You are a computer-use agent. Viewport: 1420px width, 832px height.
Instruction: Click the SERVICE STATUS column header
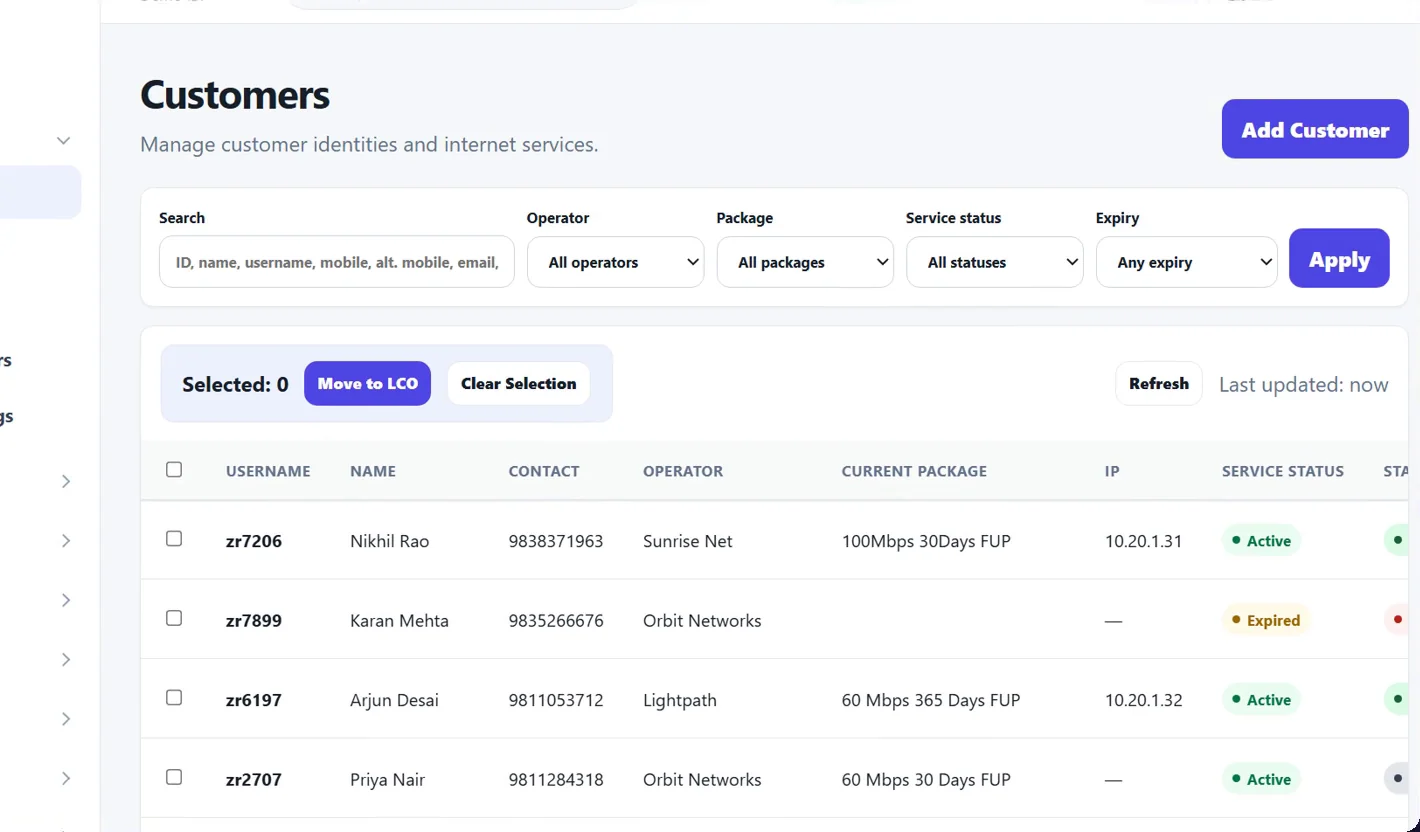point(1283,471)
